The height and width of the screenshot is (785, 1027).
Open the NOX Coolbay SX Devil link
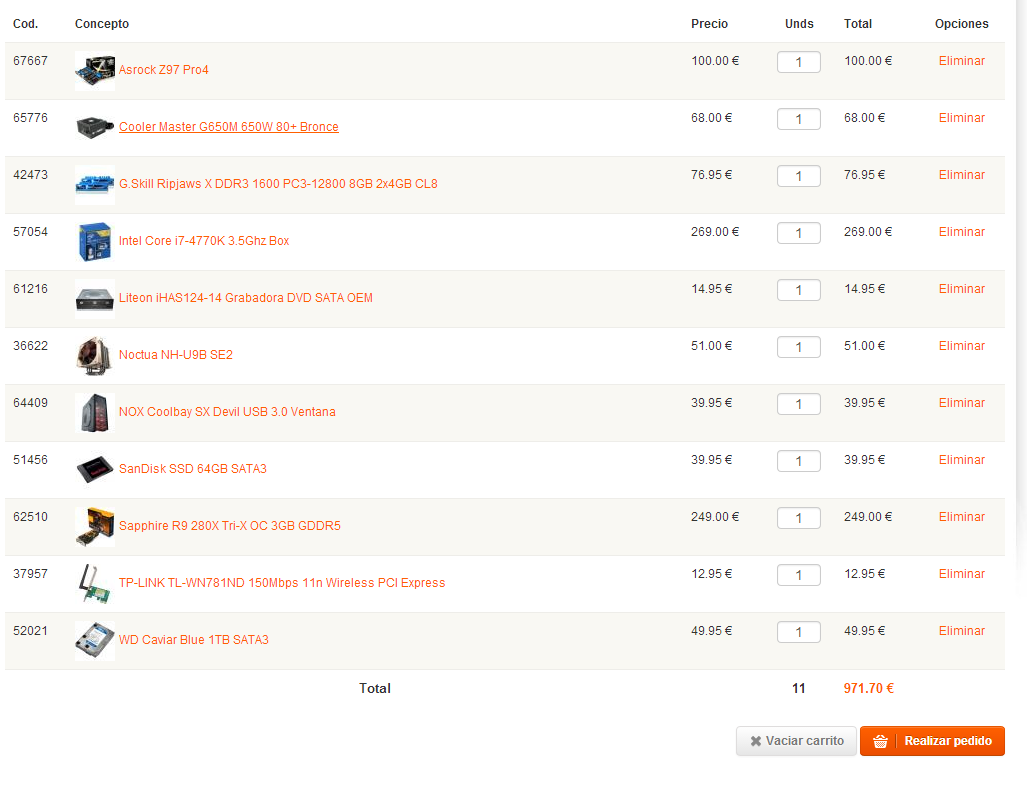click(227, 411)
